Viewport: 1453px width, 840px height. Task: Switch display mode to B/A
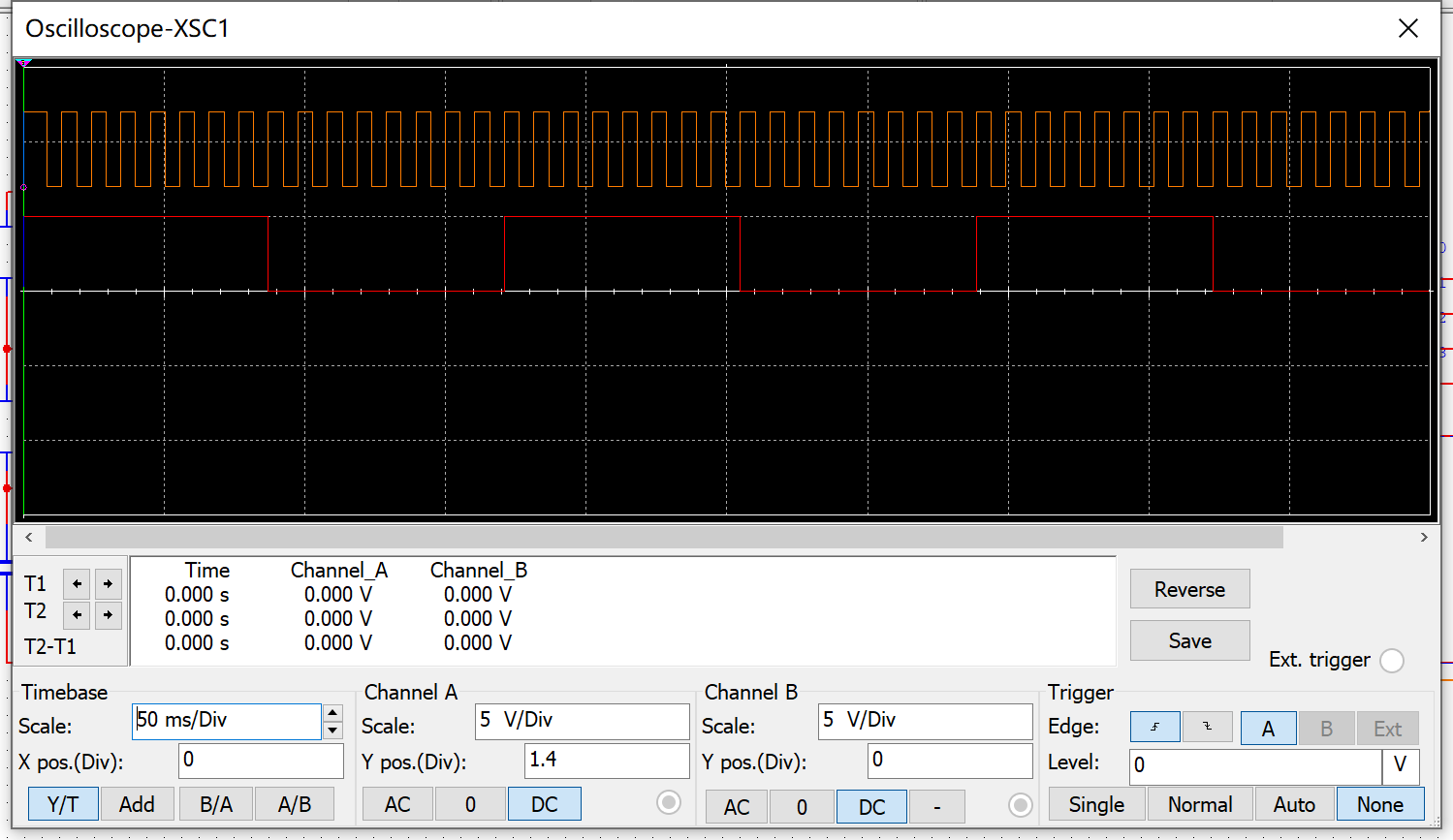pos(216,804)
